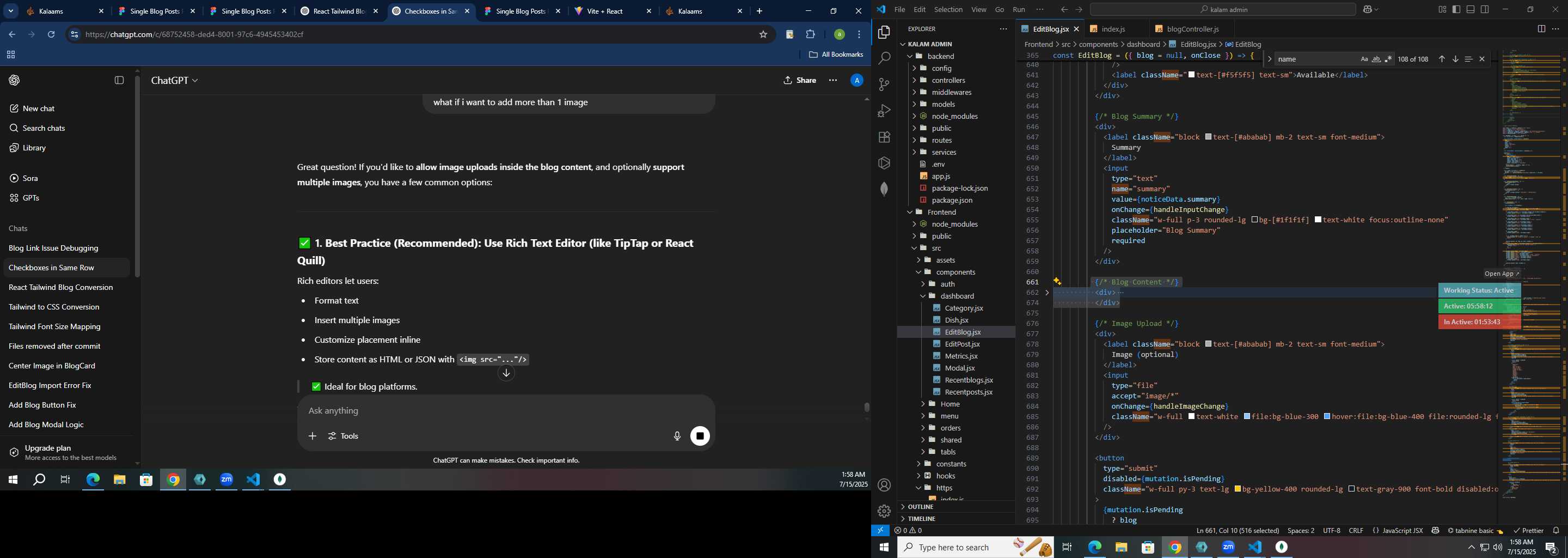Screen dimensions: 1568x558
Task: Expand the OUTLINE section in Explorer
Action: click(x=920, y=507)
